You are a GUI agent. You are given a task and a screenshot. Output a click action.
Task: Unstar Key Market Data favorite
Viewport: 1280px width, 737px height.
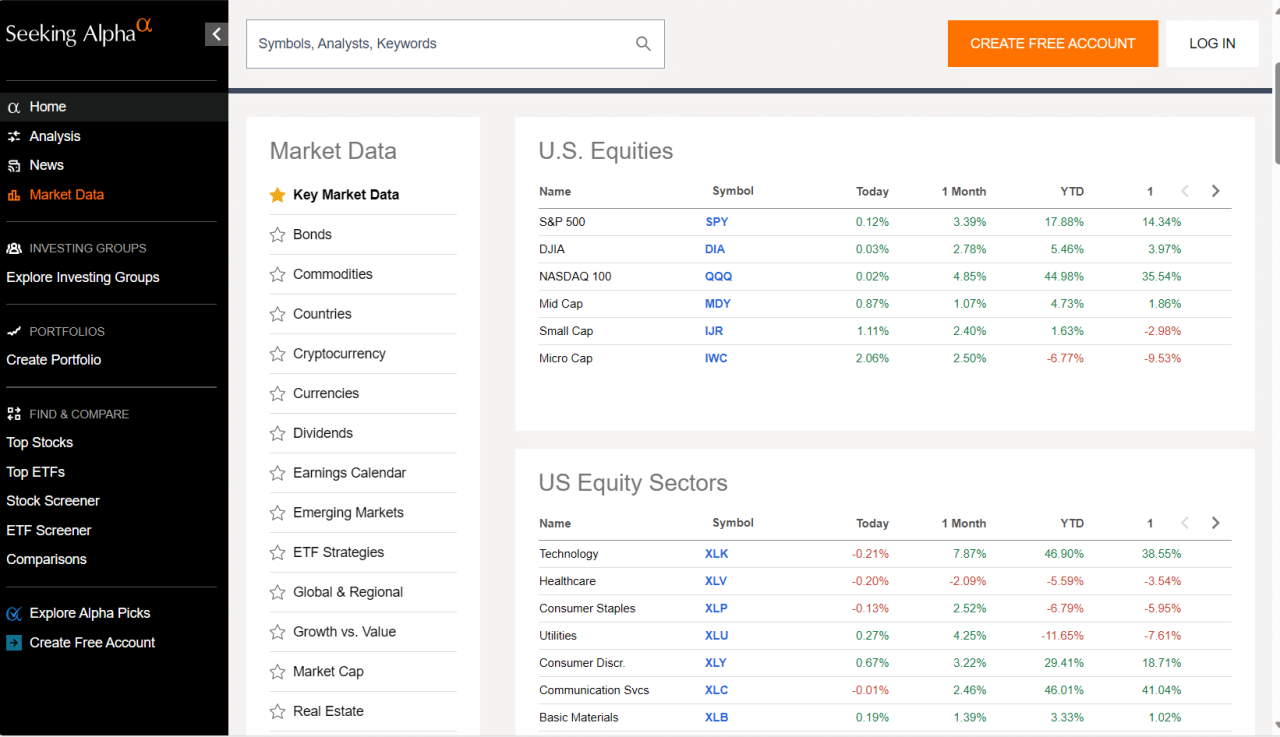278,195
